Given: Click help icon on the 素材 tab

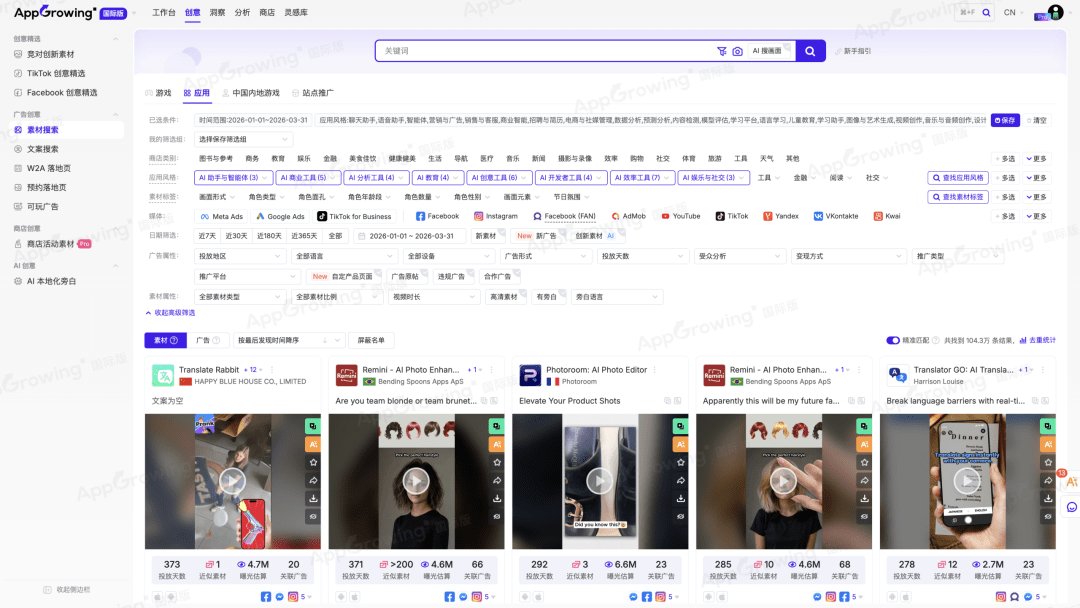Looking at the screenshot, I should (x=174, y=340).
